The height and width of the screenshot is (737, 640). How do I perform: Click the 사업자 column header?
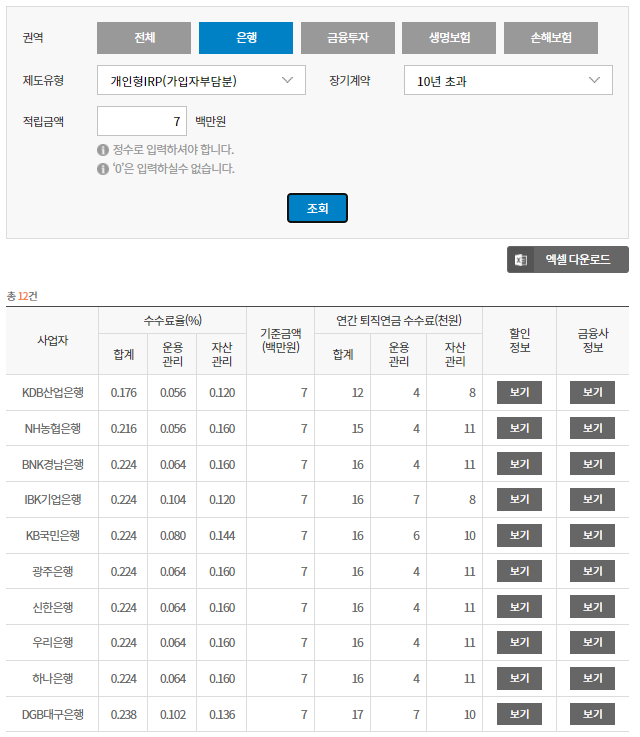[53, 340]
